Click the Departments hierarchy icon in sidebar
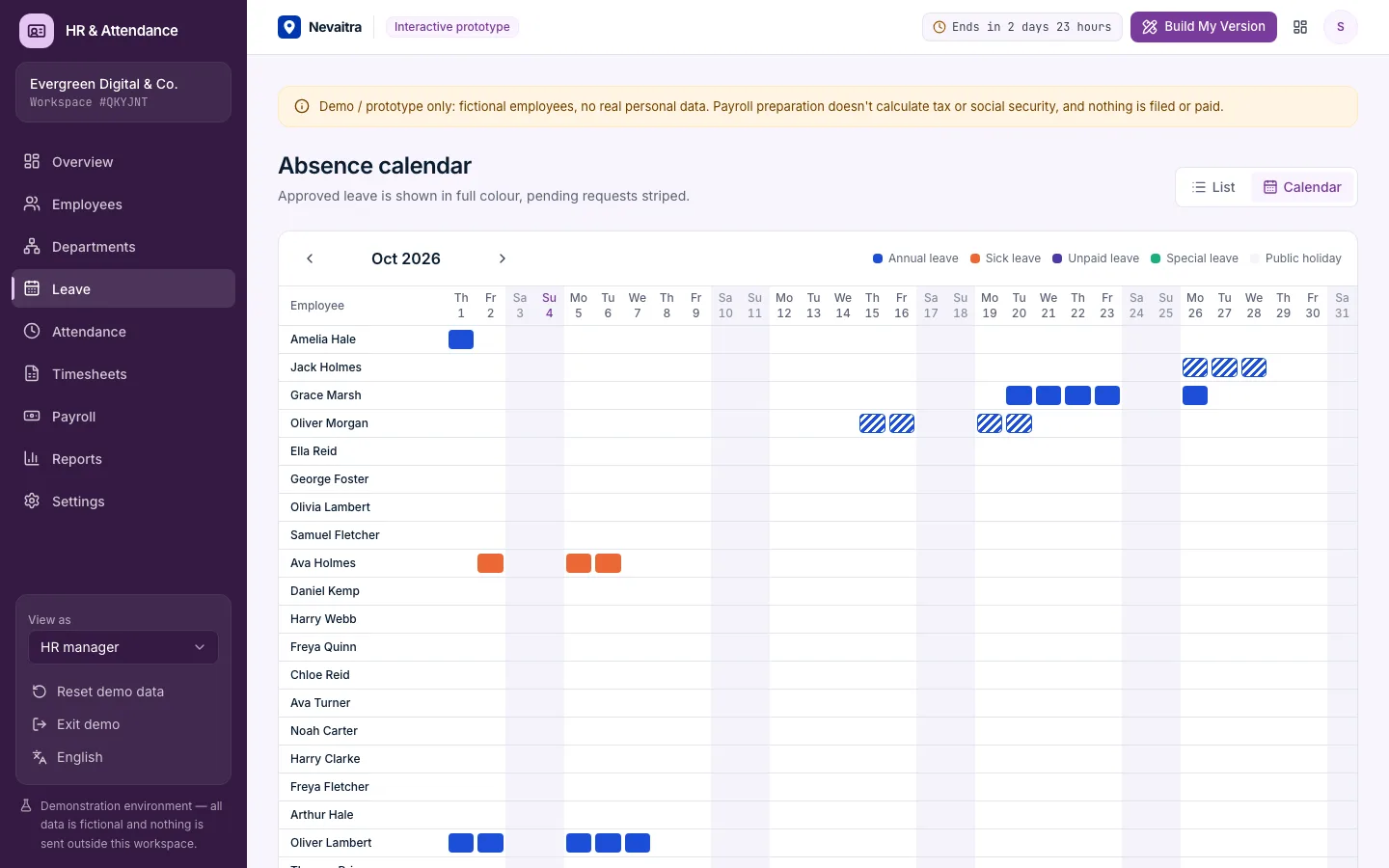 pos(32,246)
